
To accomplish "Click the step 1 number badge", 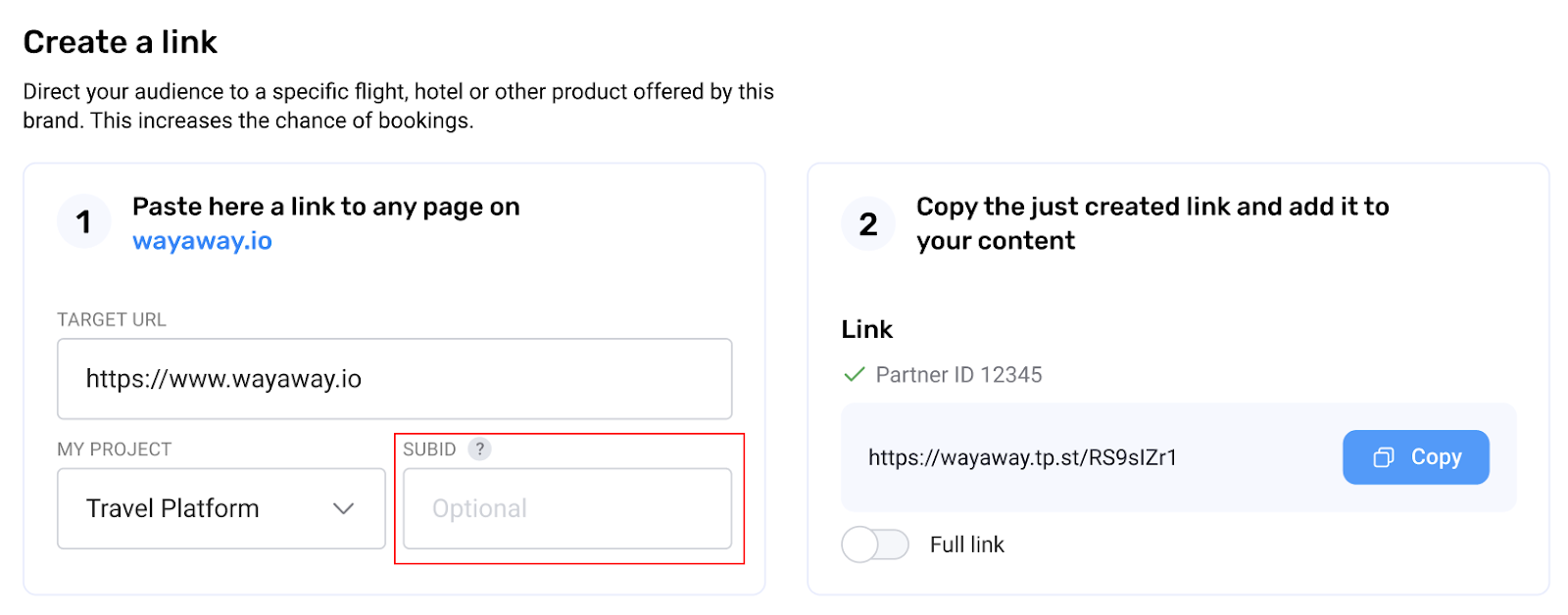I will (84, 222).
